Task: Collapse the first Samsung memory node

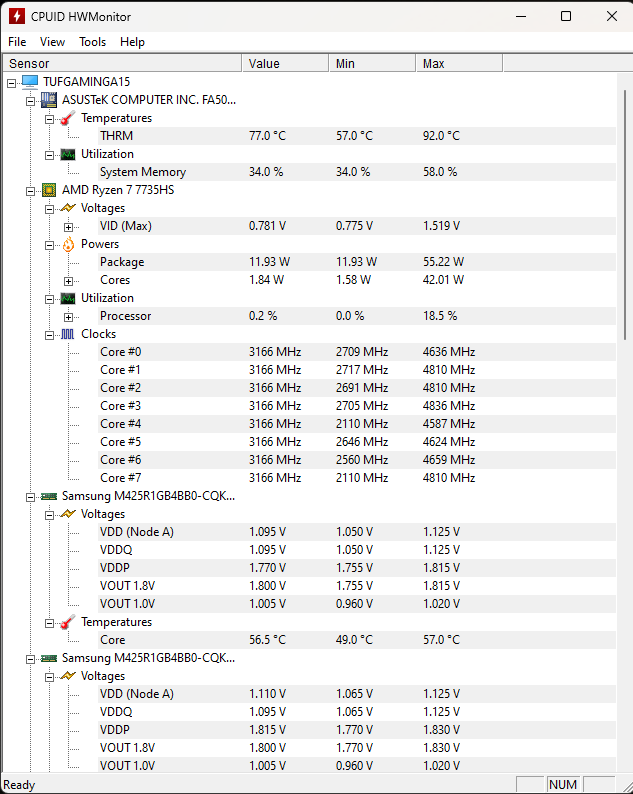Action: tap(30, 497)
